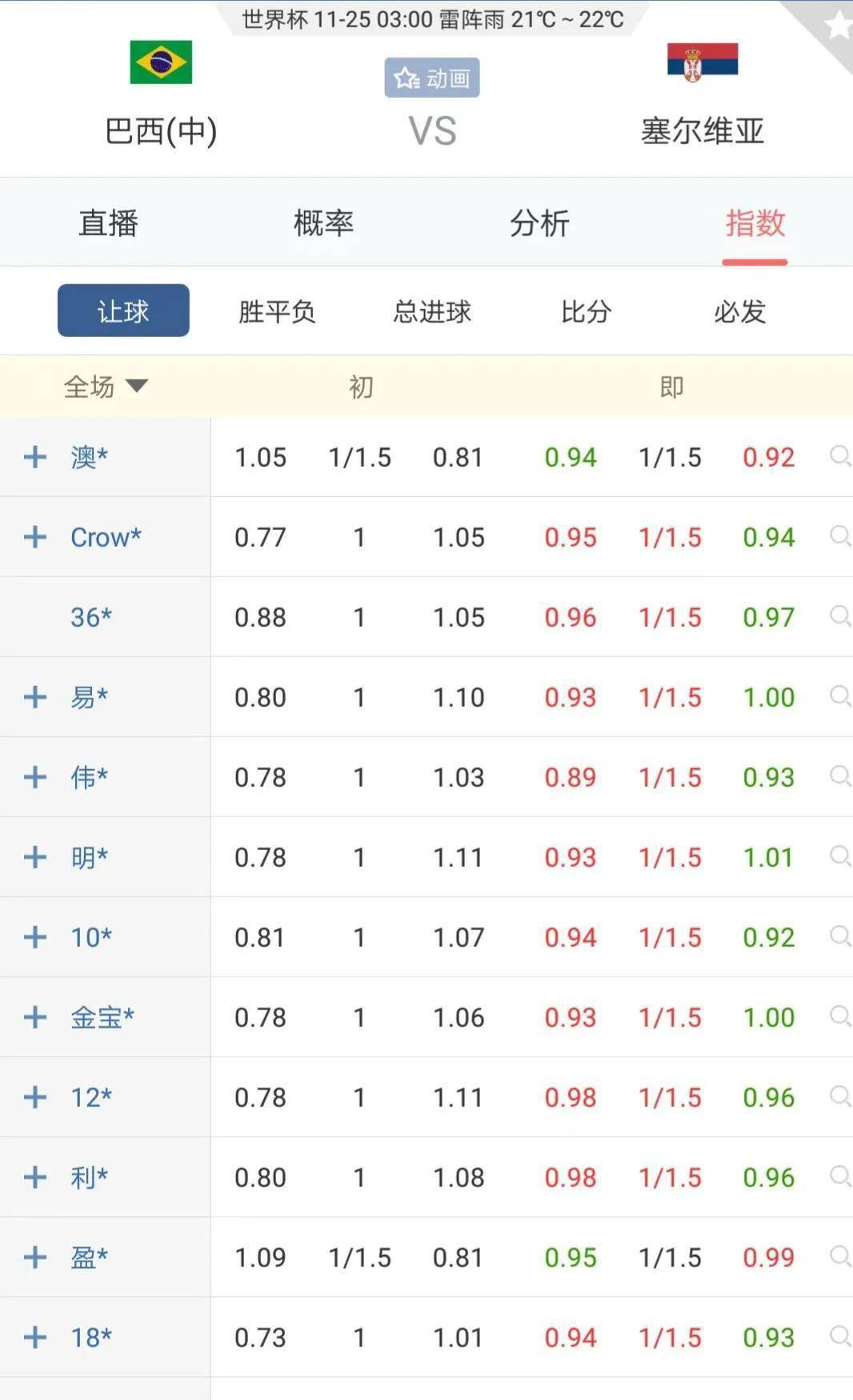Expand the 金宝* bookmaker row
853x1400 pixels.
[34, 1017]
